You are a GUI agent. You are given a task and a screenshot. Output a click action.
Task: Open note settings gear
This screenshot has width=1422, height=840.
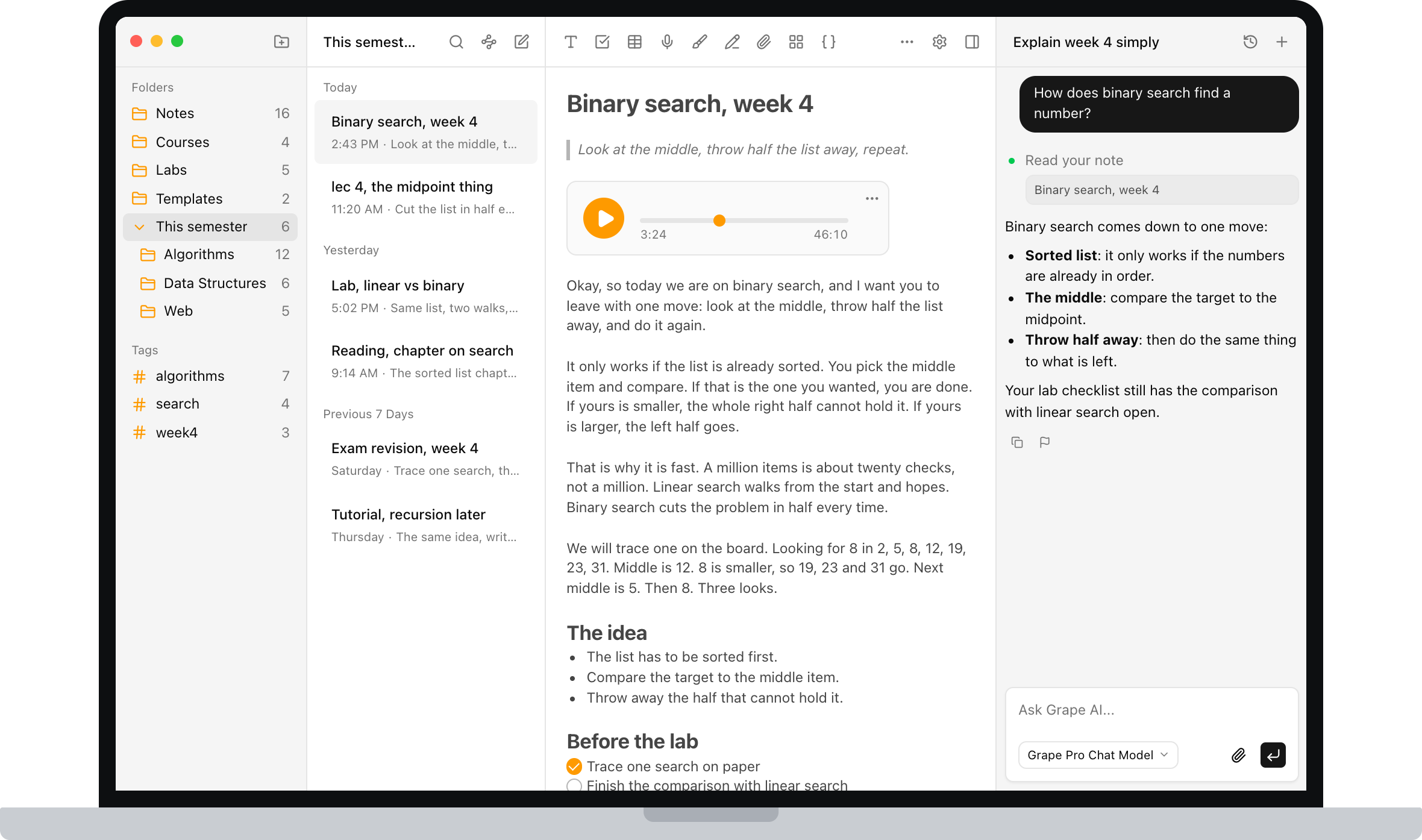point(939,42)
